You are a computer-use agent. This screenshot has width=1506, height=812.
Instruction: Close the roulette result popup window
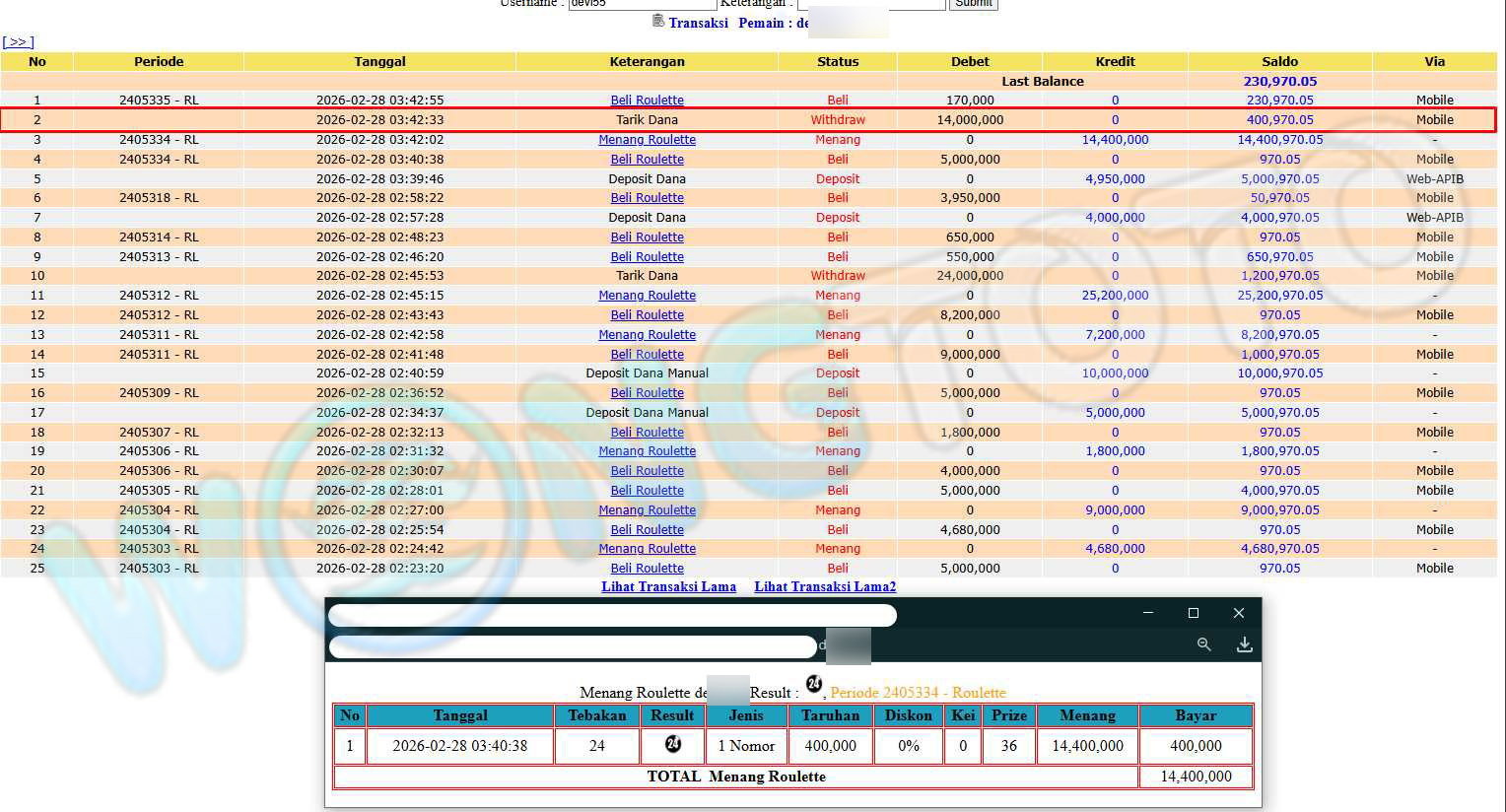pos(1239,613)
